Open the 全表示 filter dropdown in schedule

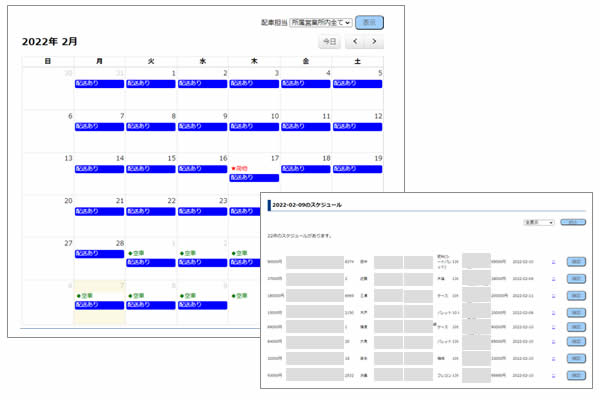538,223
